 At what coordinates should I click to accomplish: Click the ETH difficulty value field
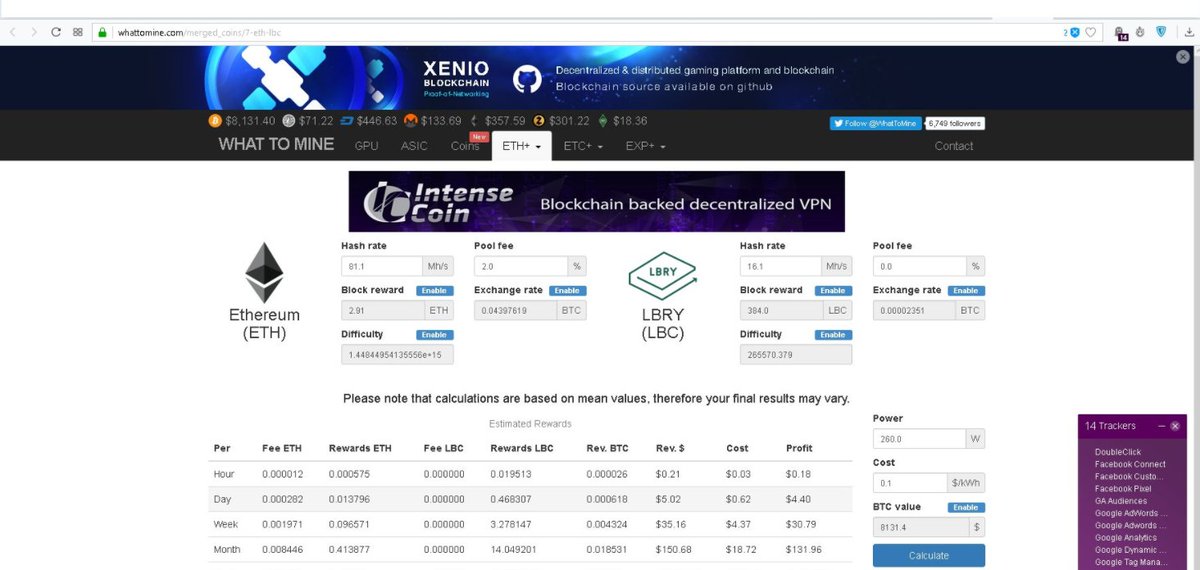point(397,355)
